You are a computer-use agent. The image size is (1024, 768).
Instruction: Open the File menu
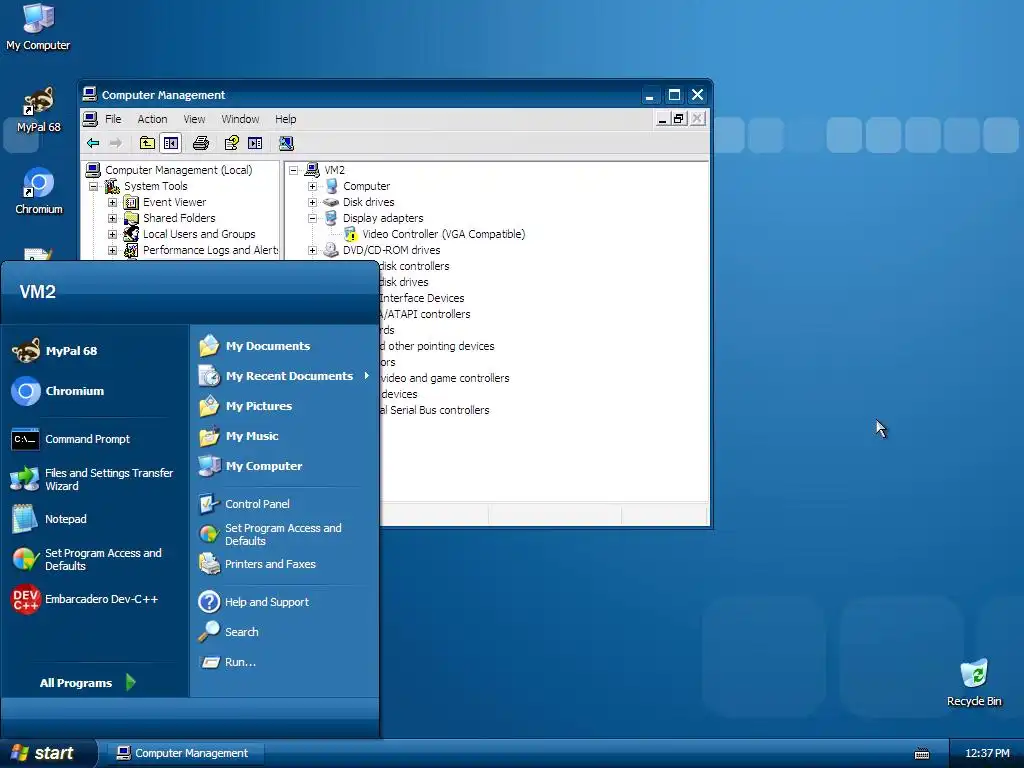[x=113, y=119]
